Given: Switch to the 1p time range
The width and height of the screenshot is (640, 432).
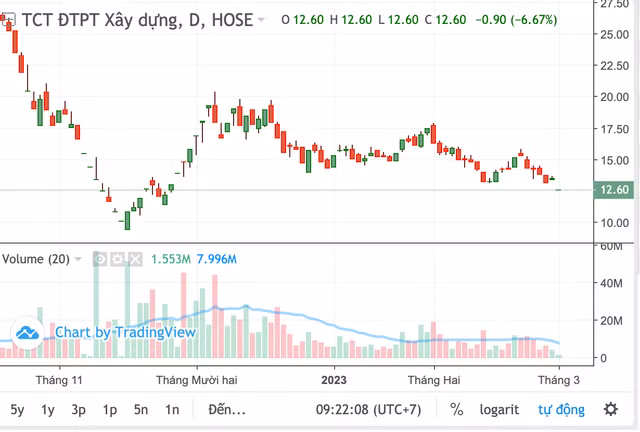Looking at the screenshot, I should (x=110, y=409).
